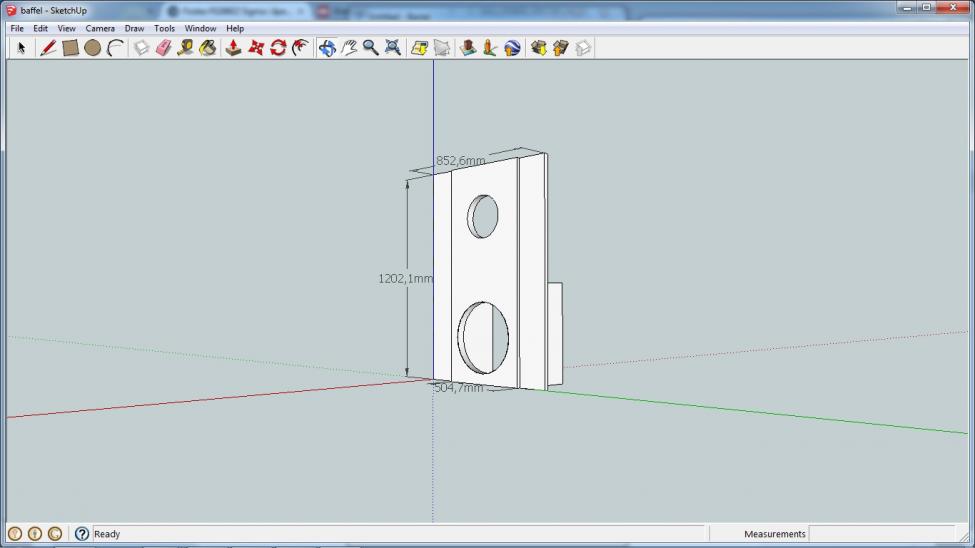The height and width of the screenshot is (548, 975).
Task: Click the Zoom magnifier tool
Action: pyautogui.click(x=370, y=48)
